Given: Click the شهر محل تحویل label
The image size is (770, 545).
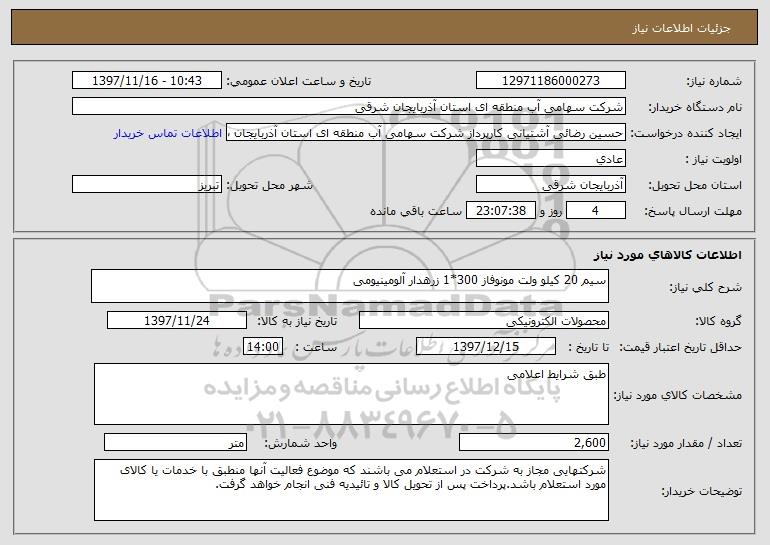Looking at the screenshot, I should [x=270, y=186].
